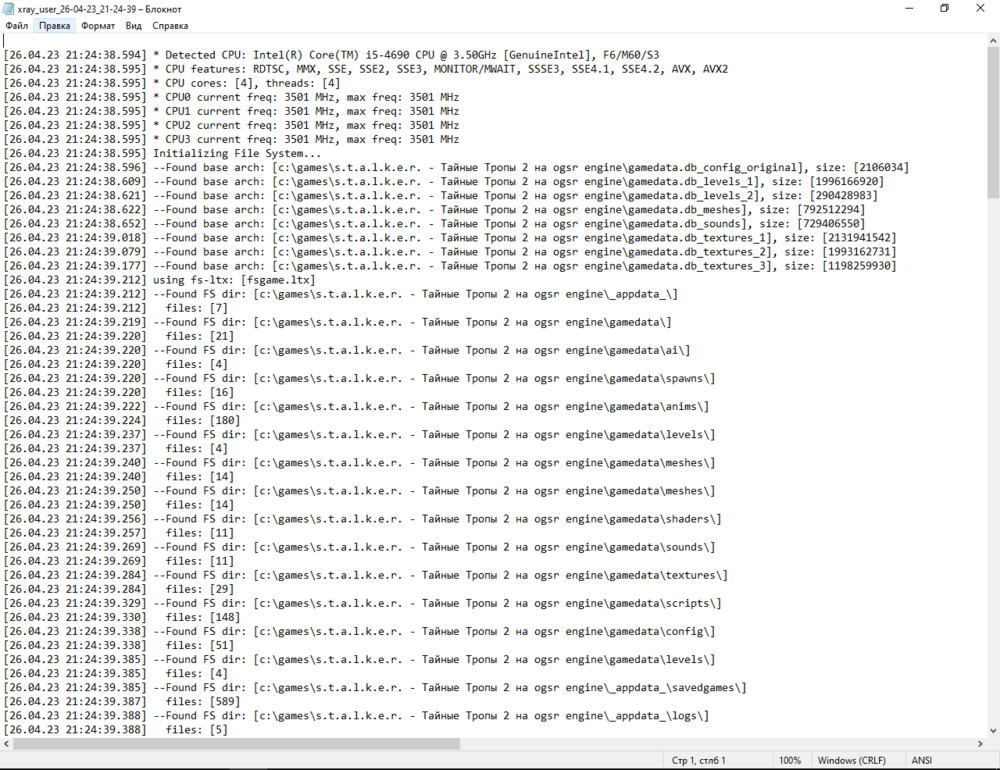1000x770 pixels.
Task: Click the 'CPU features' log line
Action: click(x=366, y=69)
